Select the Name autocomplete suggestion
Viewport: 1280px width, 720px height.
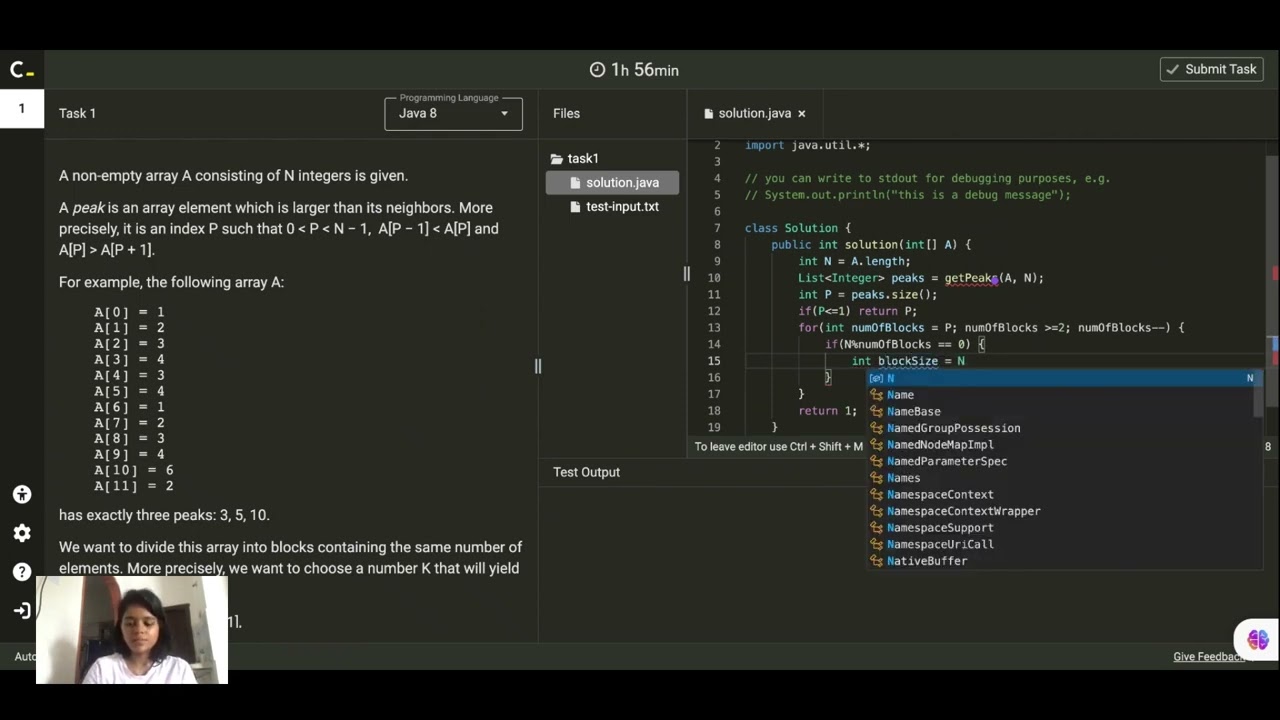click(x=1062, y=395)
